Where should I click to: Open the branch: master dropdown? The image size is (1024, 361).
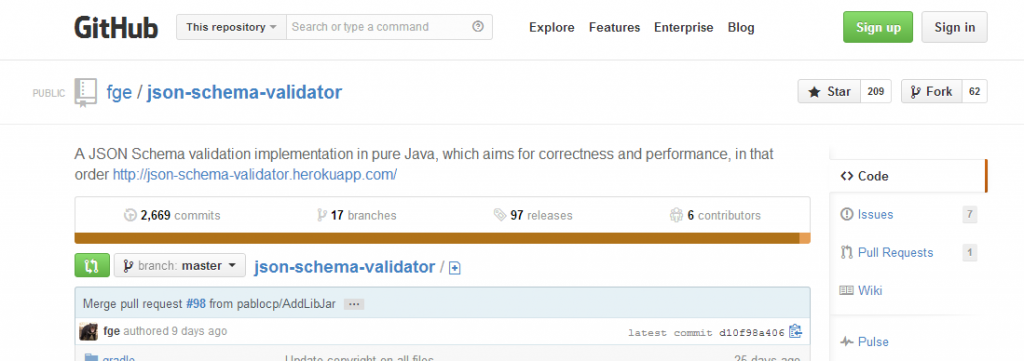tap(180, 266)
